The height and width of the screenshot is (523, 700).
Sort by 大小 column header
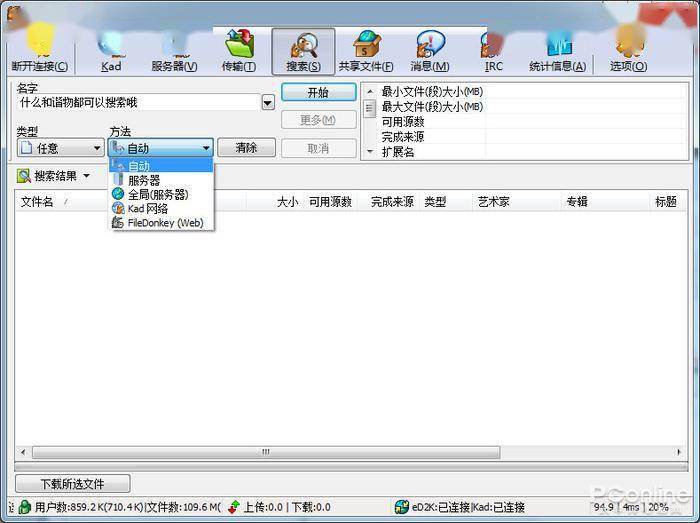coord(288,202)
